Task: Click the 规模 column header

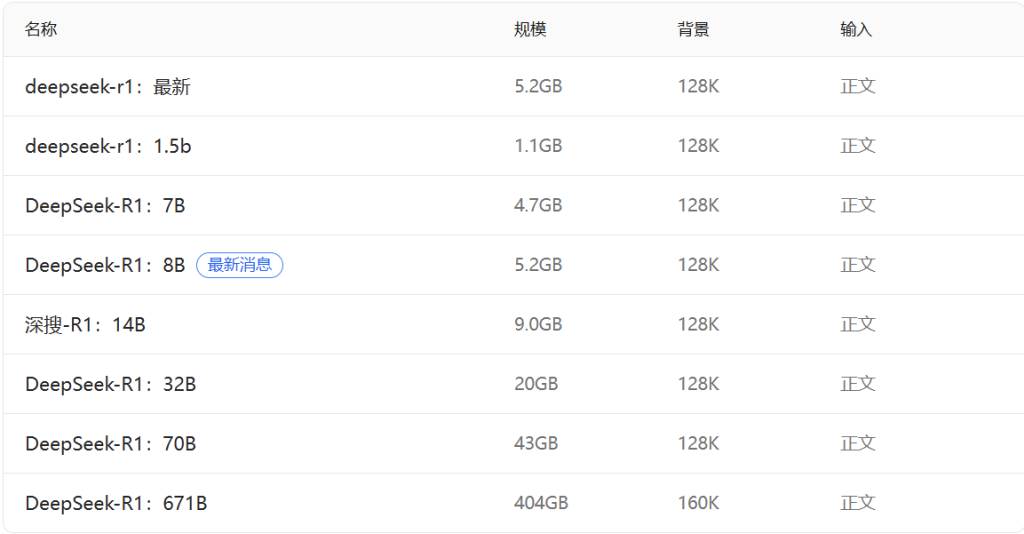Action: click(530, 30)
